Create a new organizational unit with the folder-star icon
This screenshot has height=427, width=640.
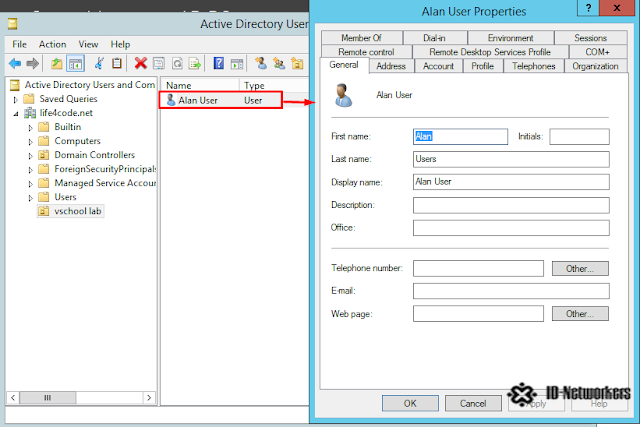(297, 63)
